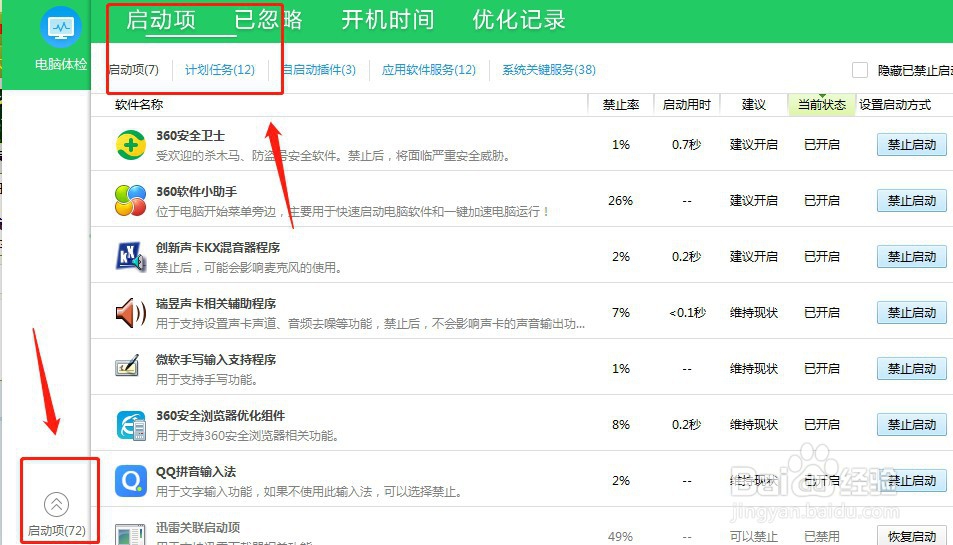Expand the 启动项(72) up-arrow icon
This screenshot has width=953, height=545.
[57, 504]
